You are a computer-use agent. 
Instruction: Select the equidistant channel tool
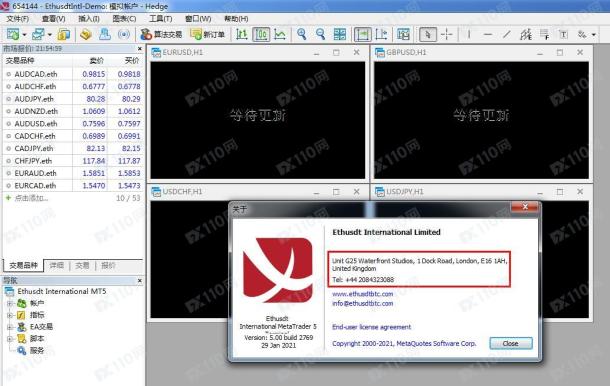pyautogui.click(x=526, y=35)
